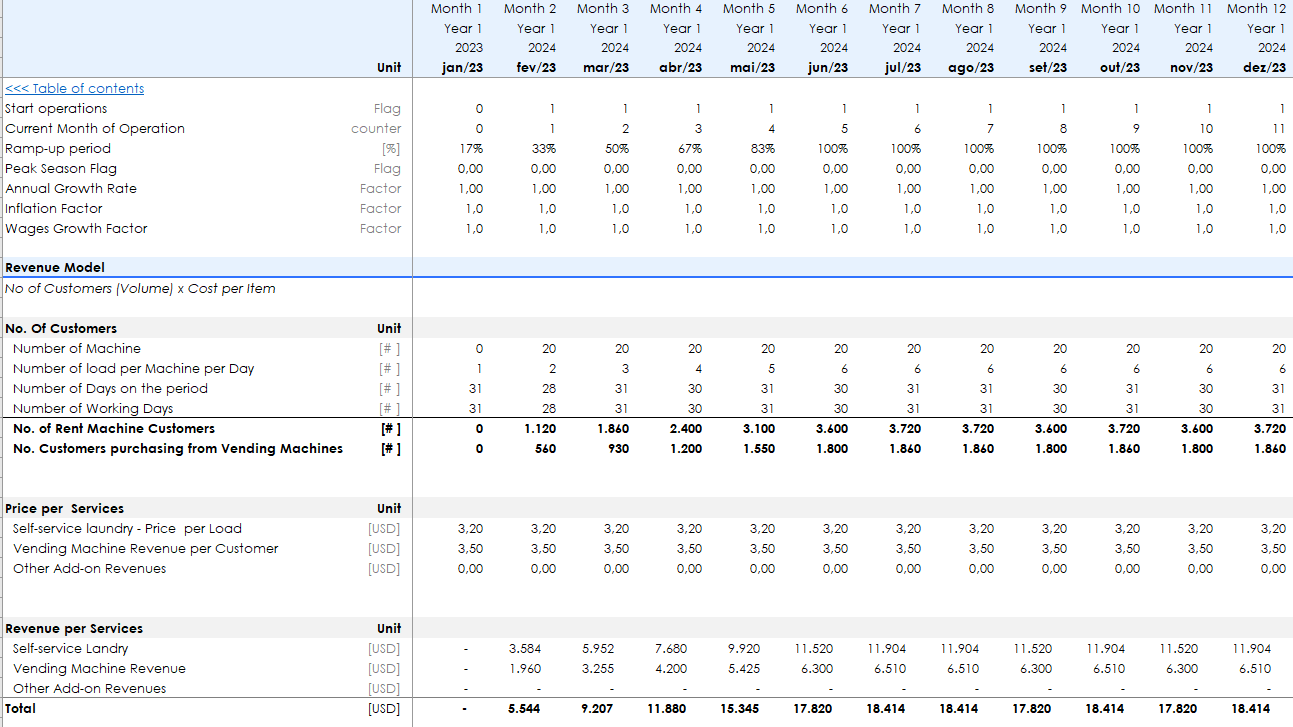Select the 560 vending customers cell
1293x727 pixels.
(545, 448)
